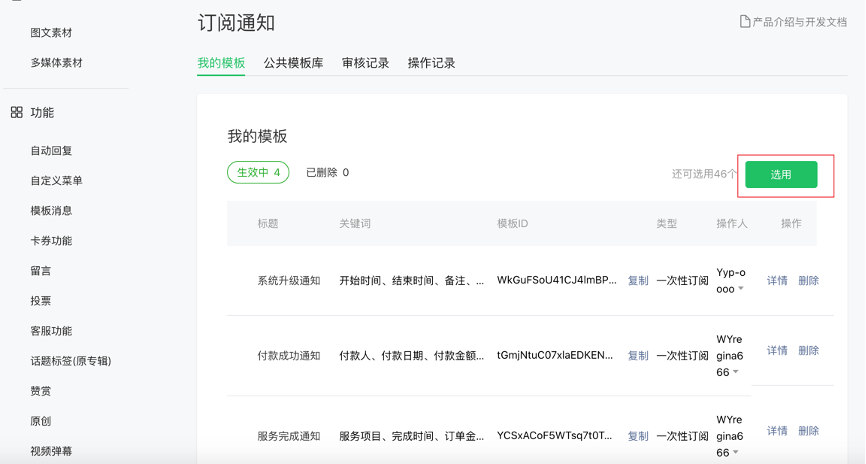Click 删除 for 付款成功通知
866x464 pixels.
[x=809, y=350]
